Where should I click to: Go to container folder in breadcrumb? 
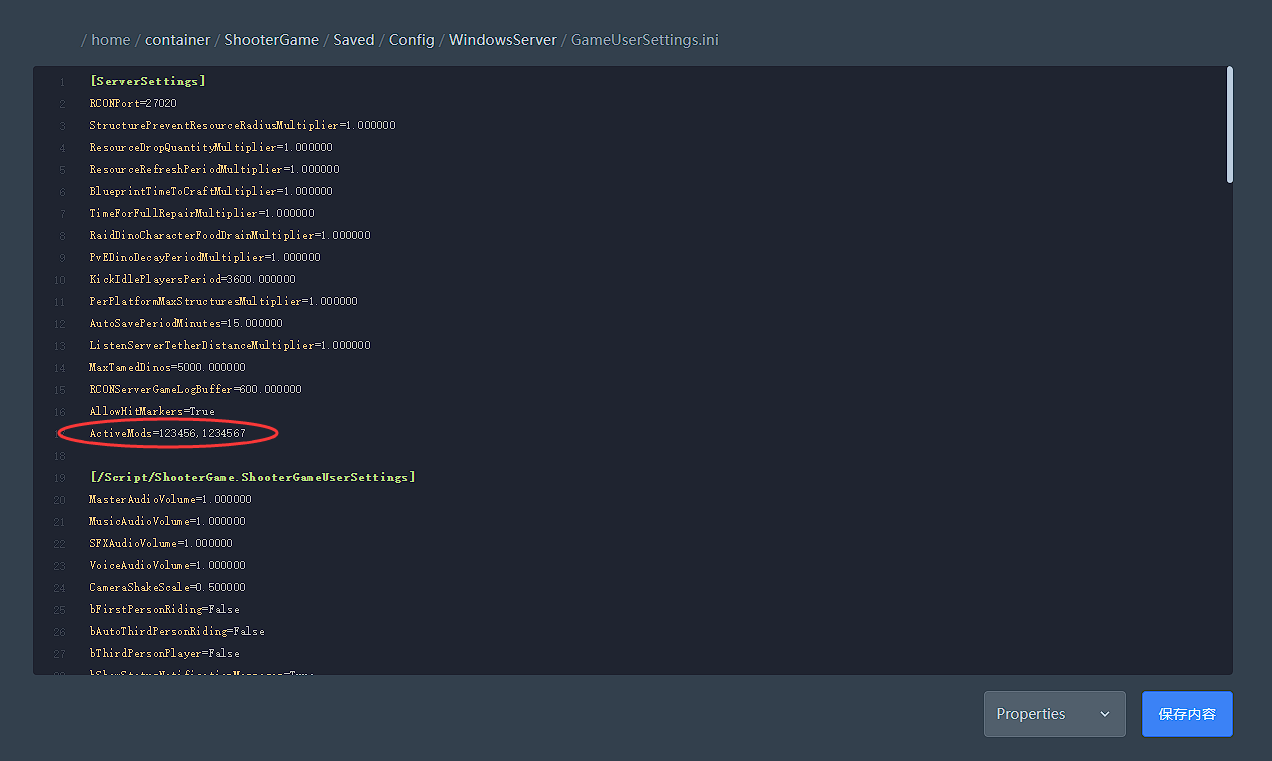click(x=178, y=40)
